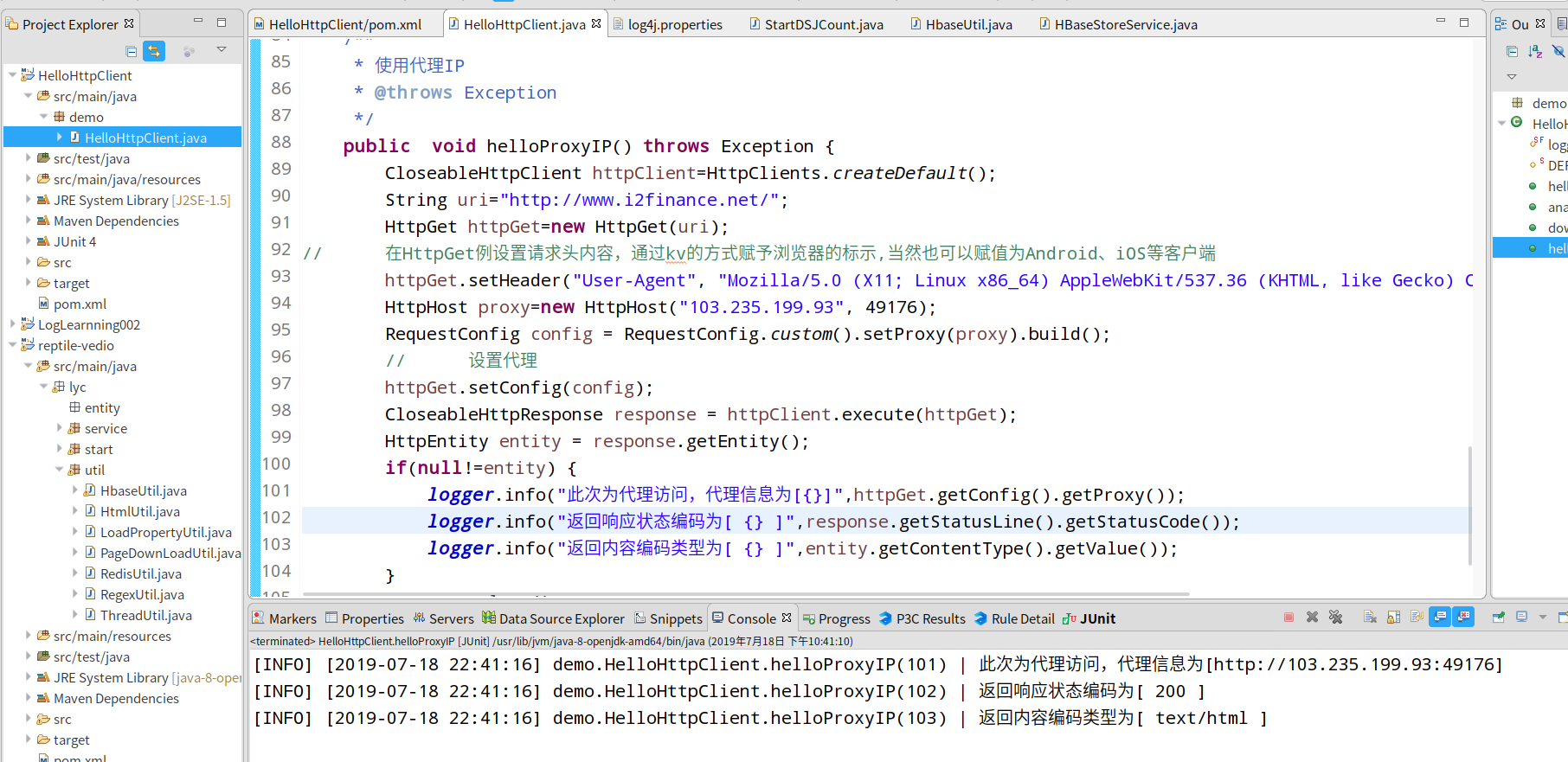Pin the console view
This screenshot has height=762, width=1568.
(1498, 618)
